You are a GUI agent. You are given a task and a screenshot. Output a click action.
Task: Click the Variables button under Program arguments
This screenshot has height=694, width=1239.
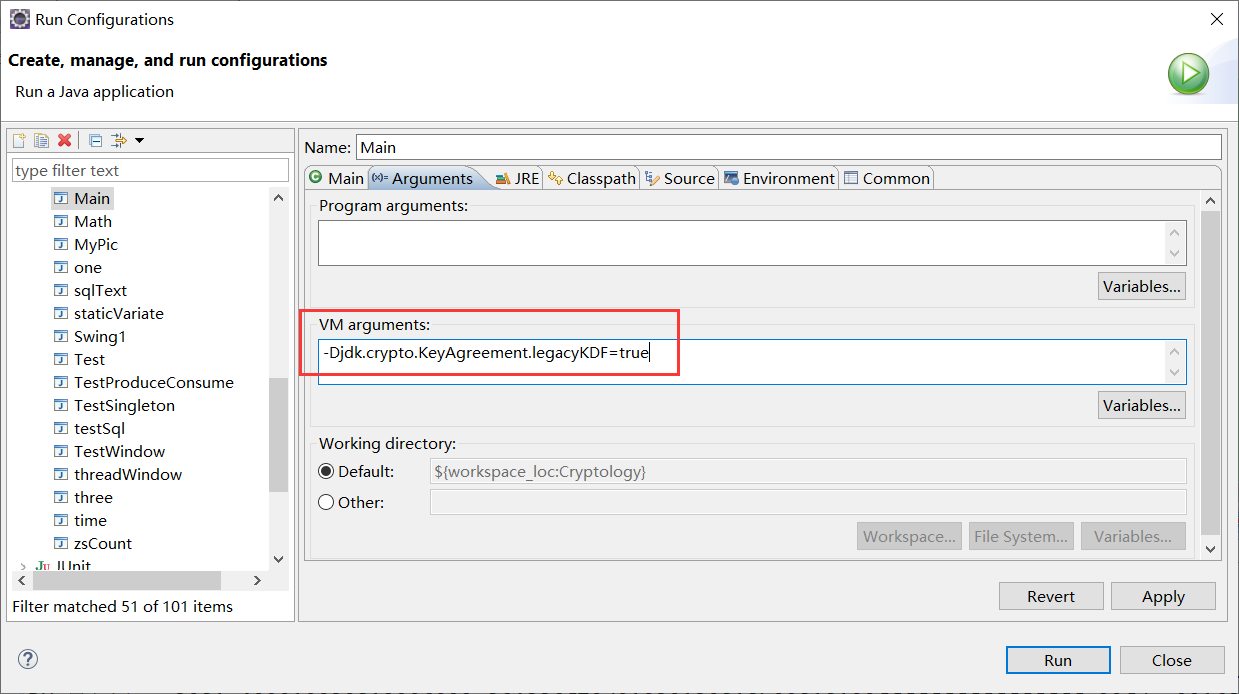[x=1142, y=286]
